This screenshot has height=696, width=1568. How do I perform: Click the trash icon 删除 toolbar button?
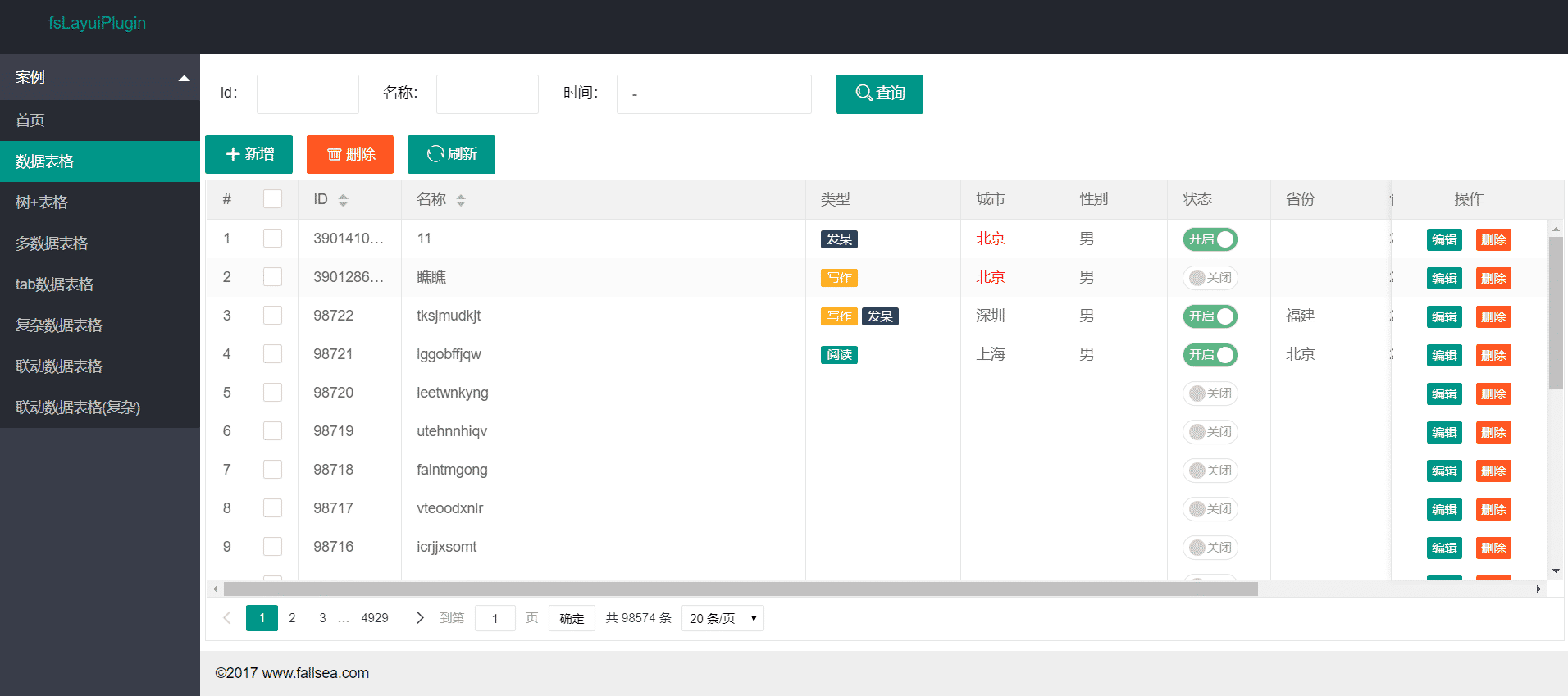coord(350,154)
